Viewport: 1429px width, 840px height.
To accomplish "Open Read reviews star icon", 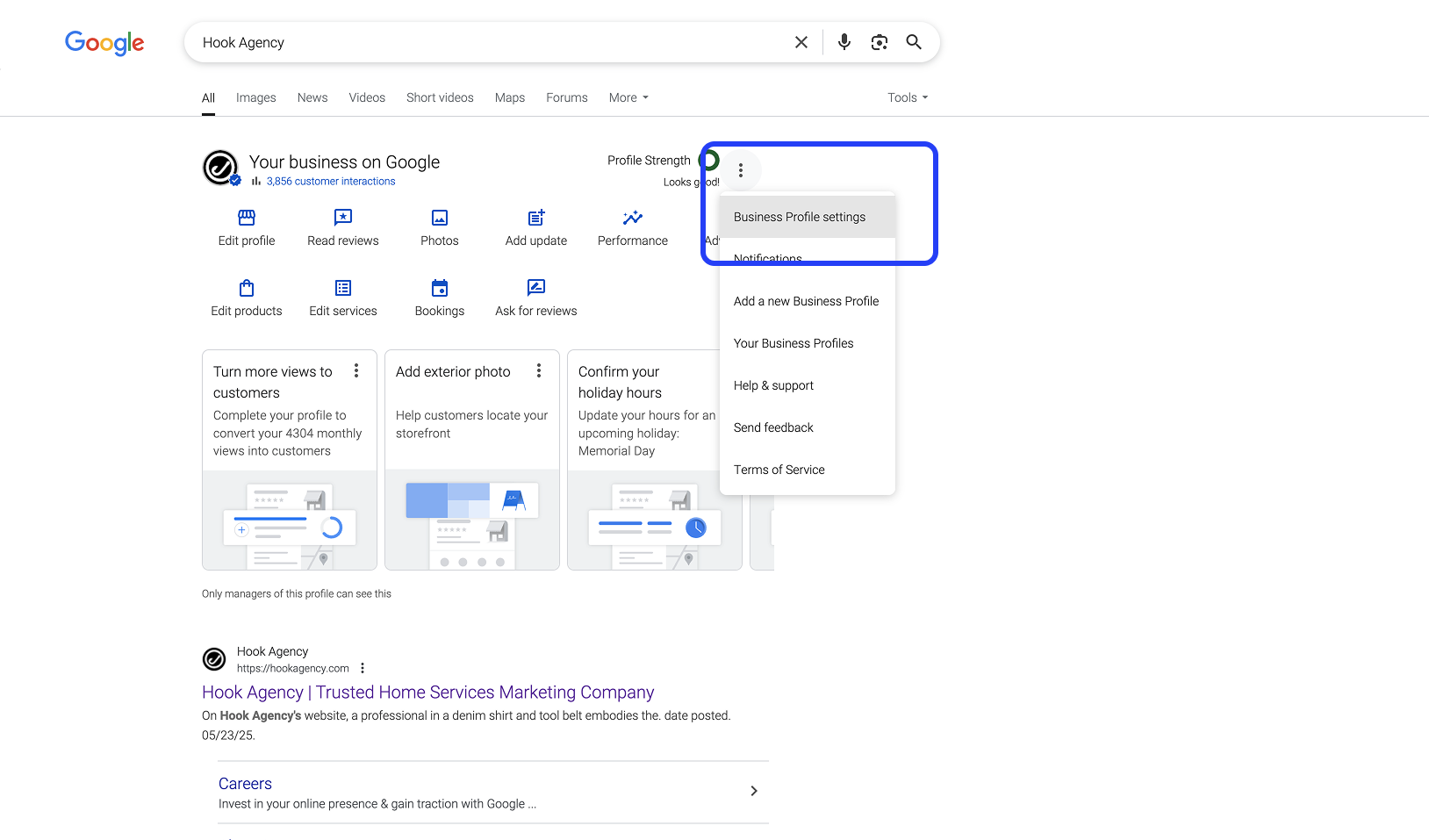I will point(343,217).
